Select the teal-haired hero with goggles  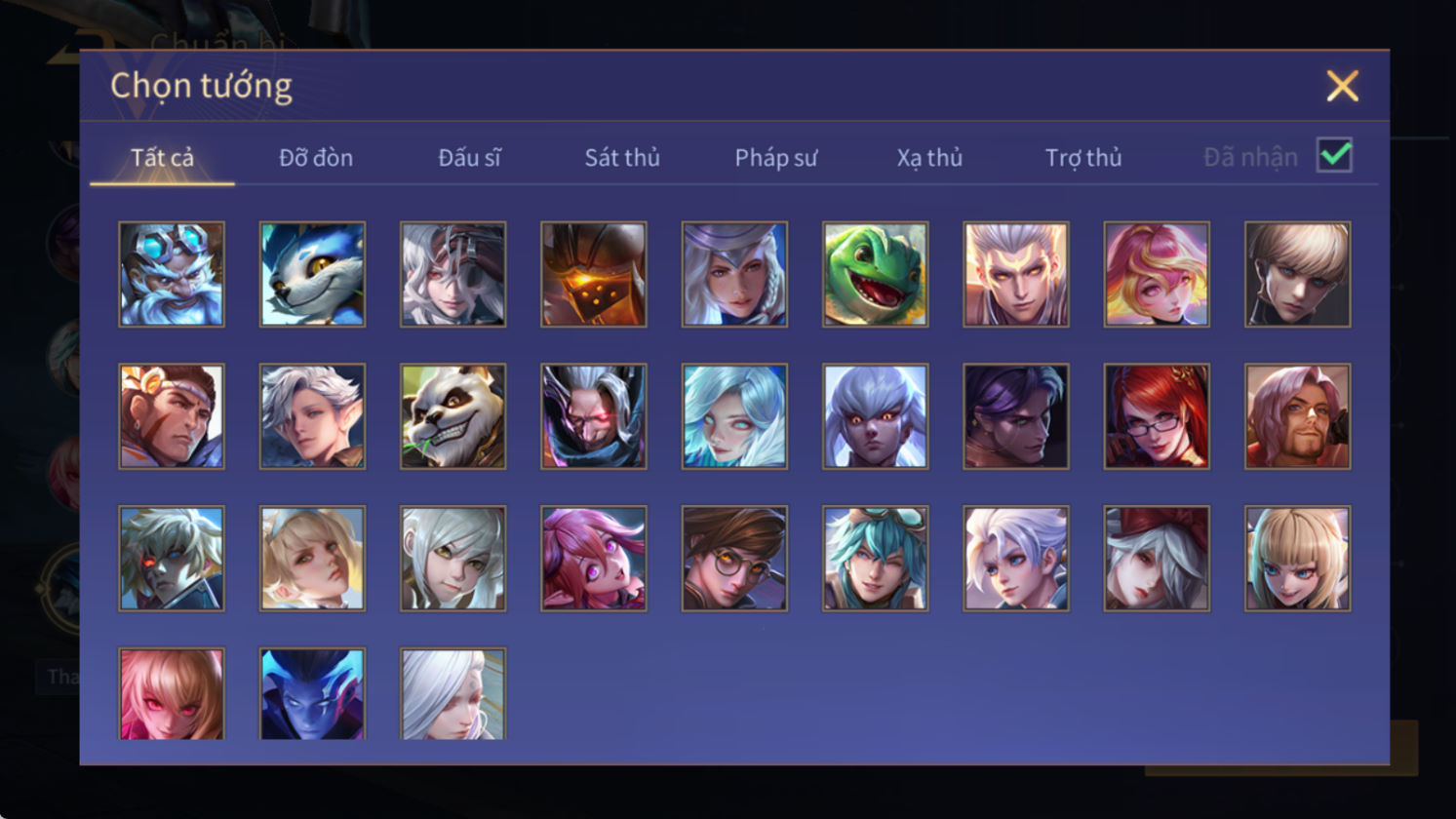[875, 559]
